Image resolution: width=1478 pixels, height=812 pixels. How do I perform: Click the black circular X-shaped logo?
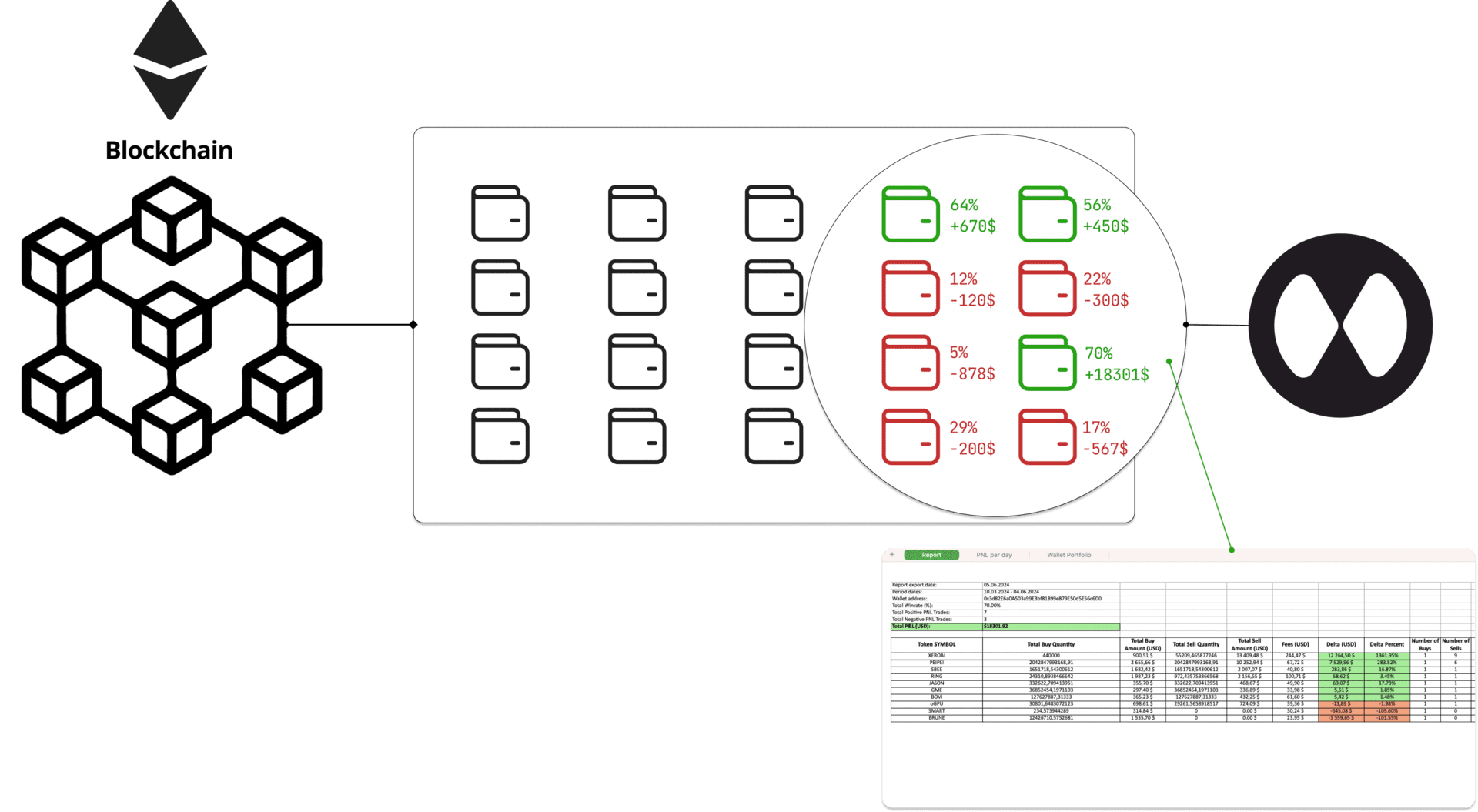tap(1340, 326)
